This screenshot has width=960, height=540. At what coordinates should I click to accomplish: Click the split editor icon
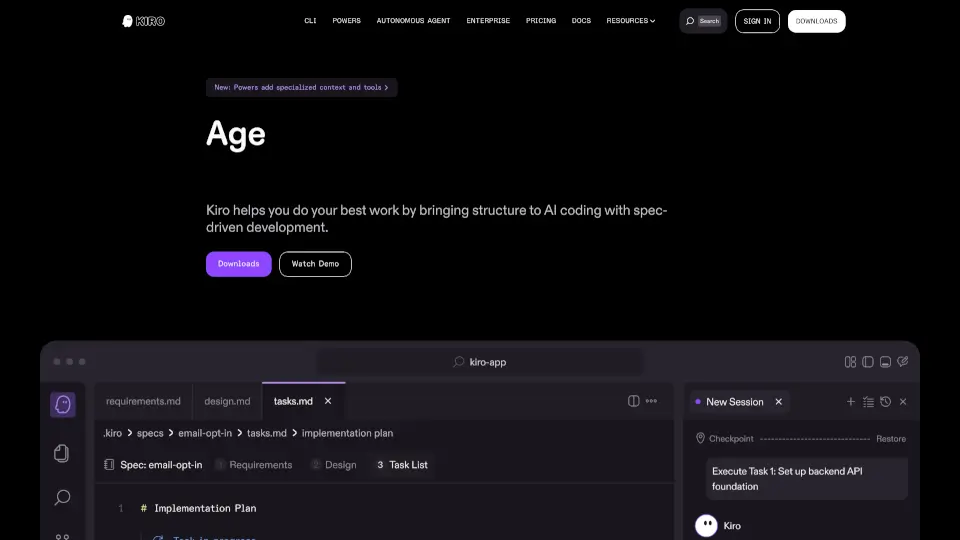coord(633,401)
